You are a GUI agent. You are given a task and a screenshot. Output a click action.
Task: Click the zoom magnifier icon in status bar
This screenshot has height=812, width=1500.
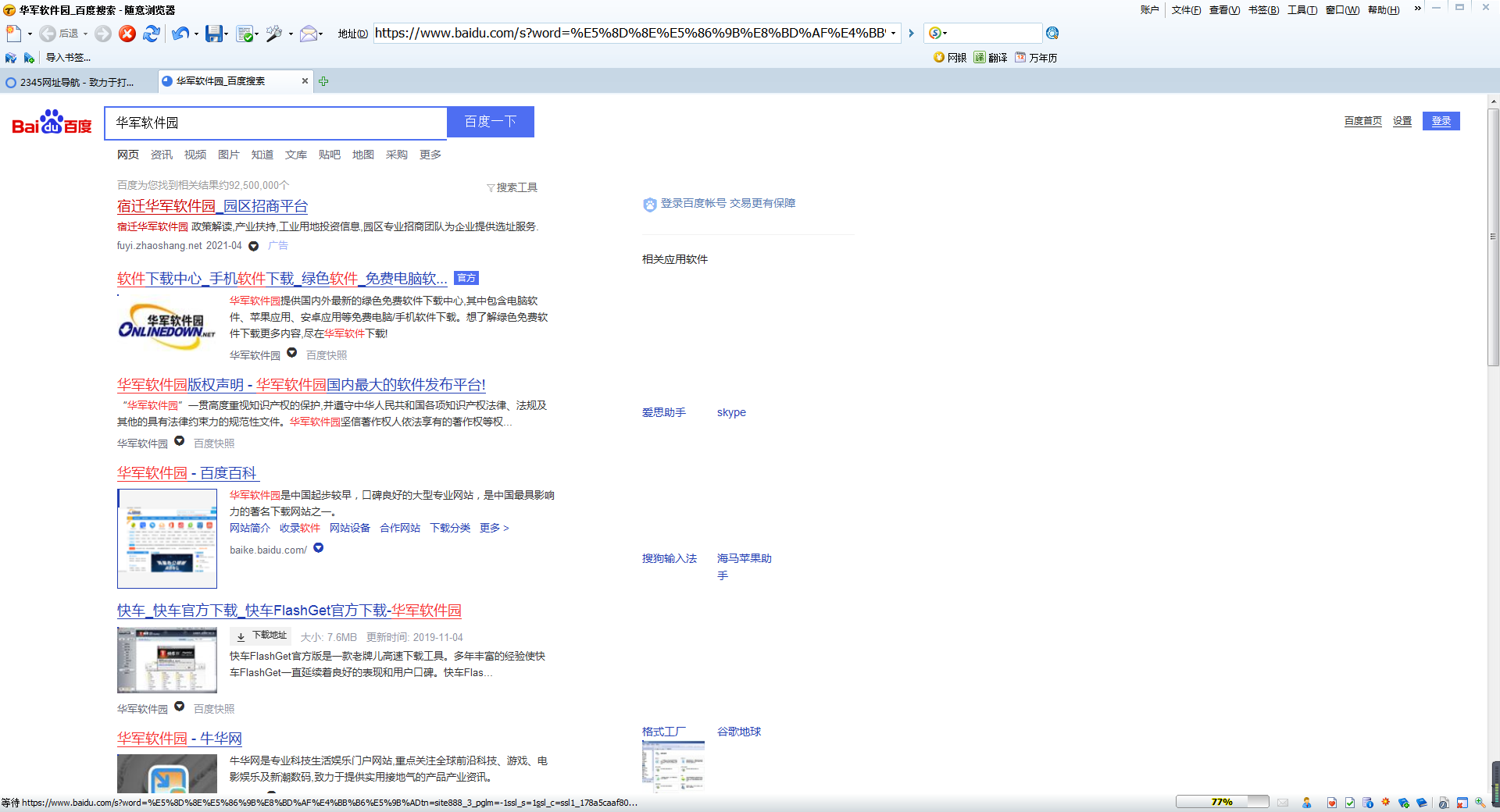pyautogui.click(x=1480, y=803)
